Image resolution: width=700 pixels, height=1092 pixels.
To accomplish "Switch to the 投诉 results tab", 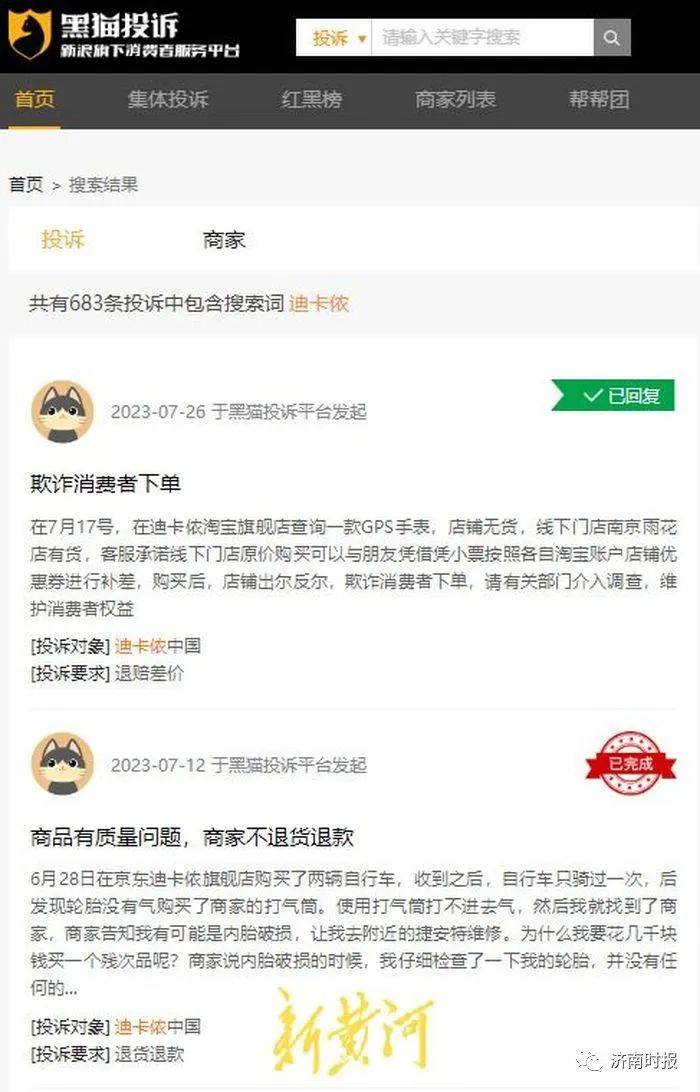I will point(63,240).
